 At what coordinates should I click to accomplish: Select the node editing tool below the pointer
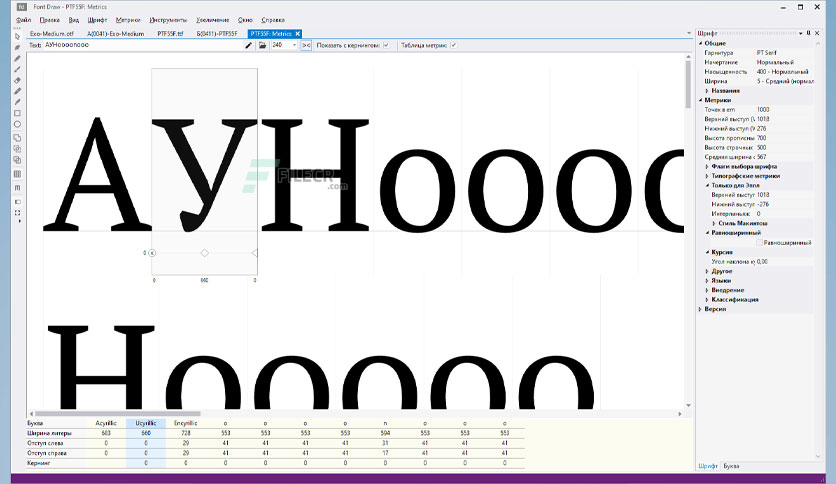click(x=18, y=47)
